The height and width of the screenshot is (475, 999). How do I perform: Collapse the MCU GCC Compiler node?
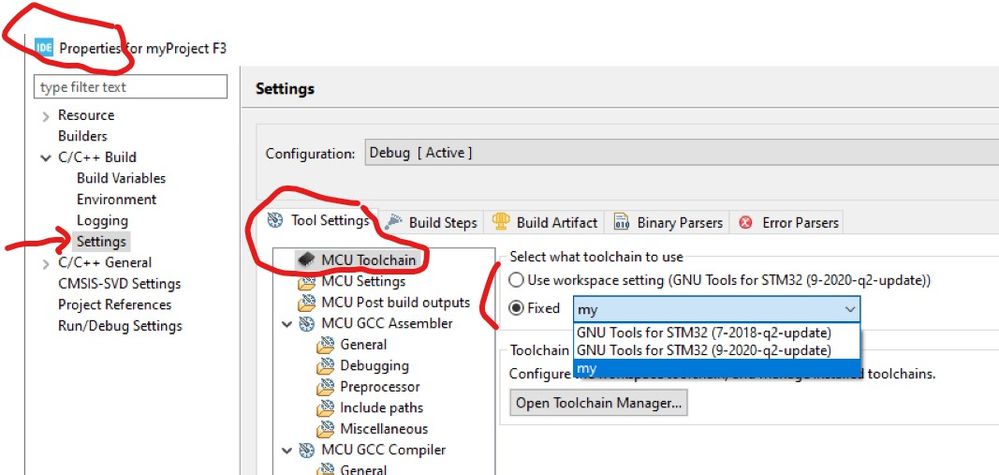pos(287,450)
